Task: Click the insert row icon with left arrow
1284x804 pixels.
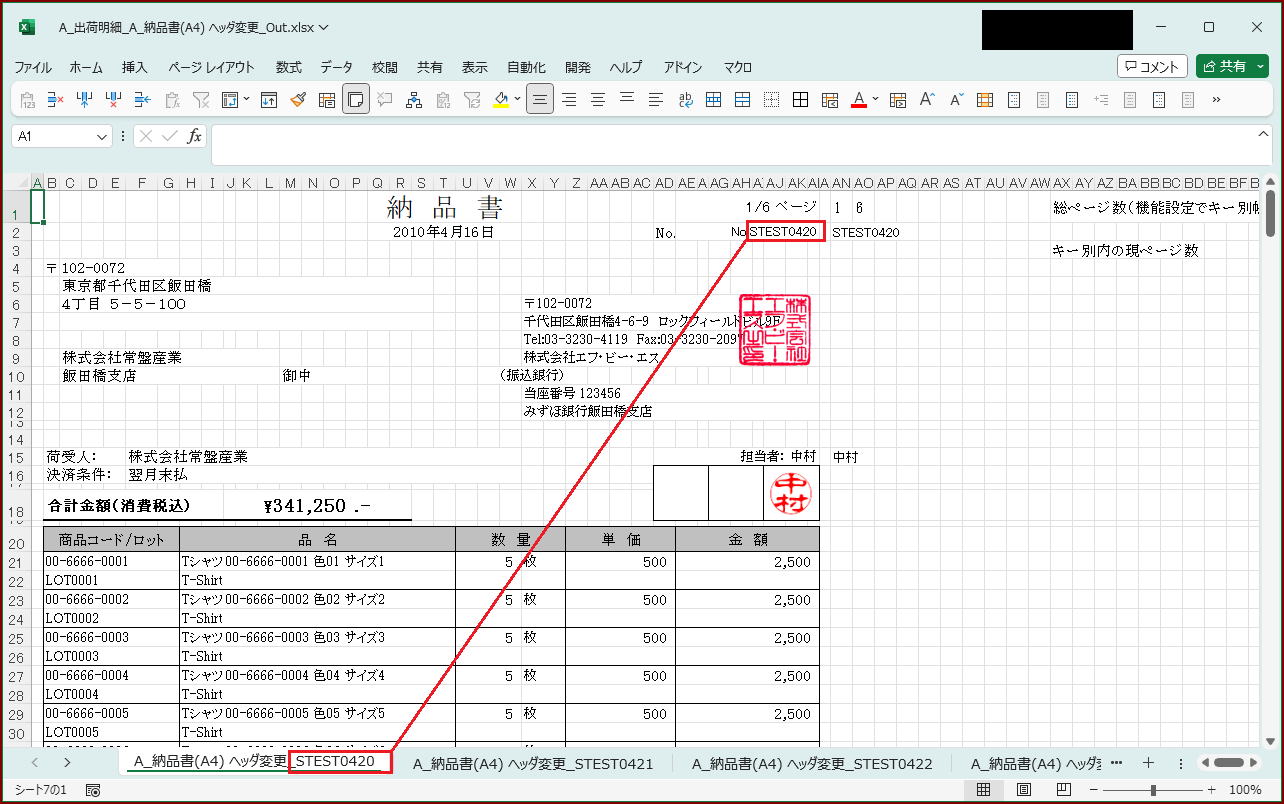Action: [143, 99]
